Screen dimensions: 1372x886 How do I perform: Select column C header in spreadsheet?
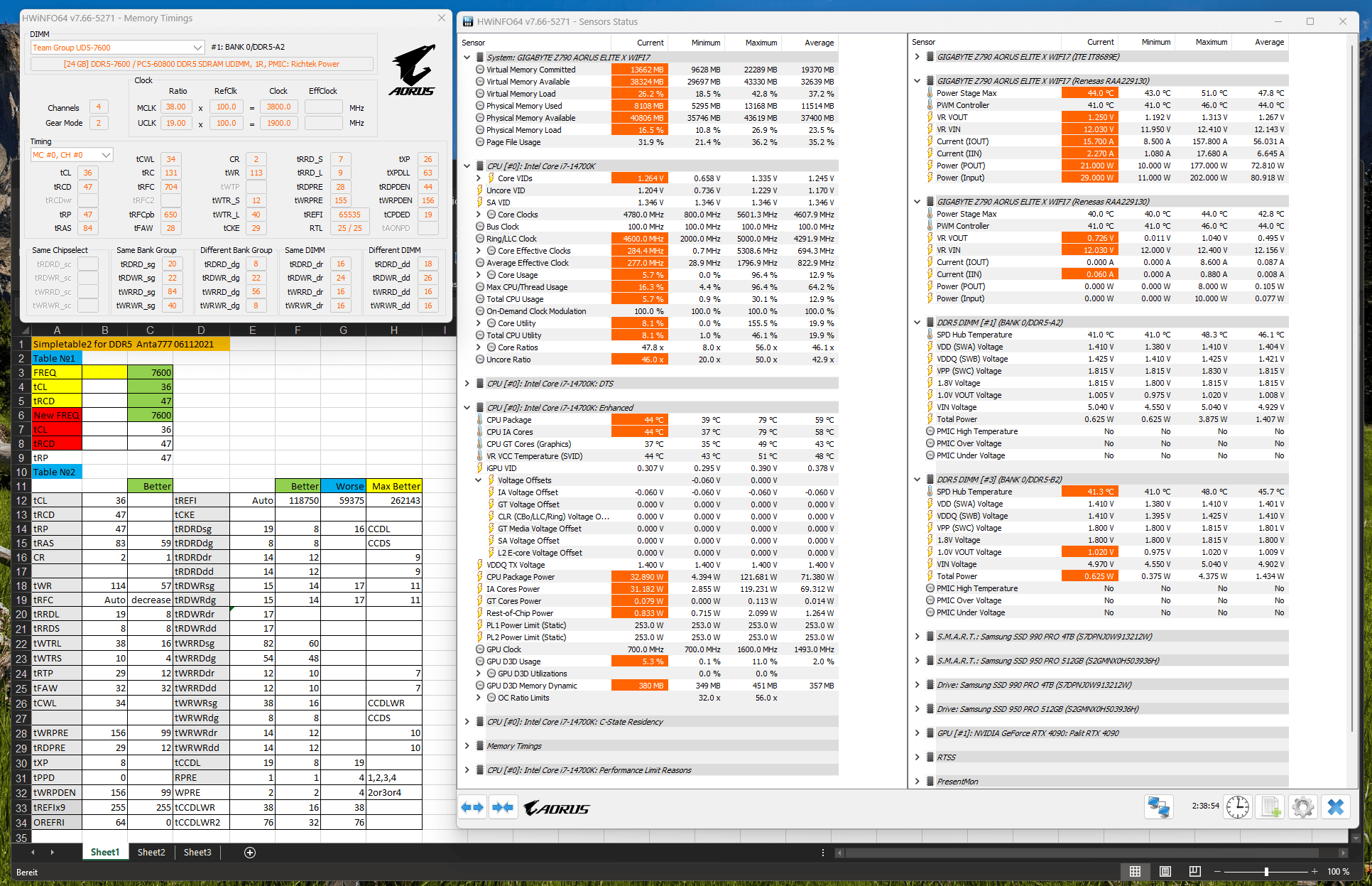pos(150,330)
